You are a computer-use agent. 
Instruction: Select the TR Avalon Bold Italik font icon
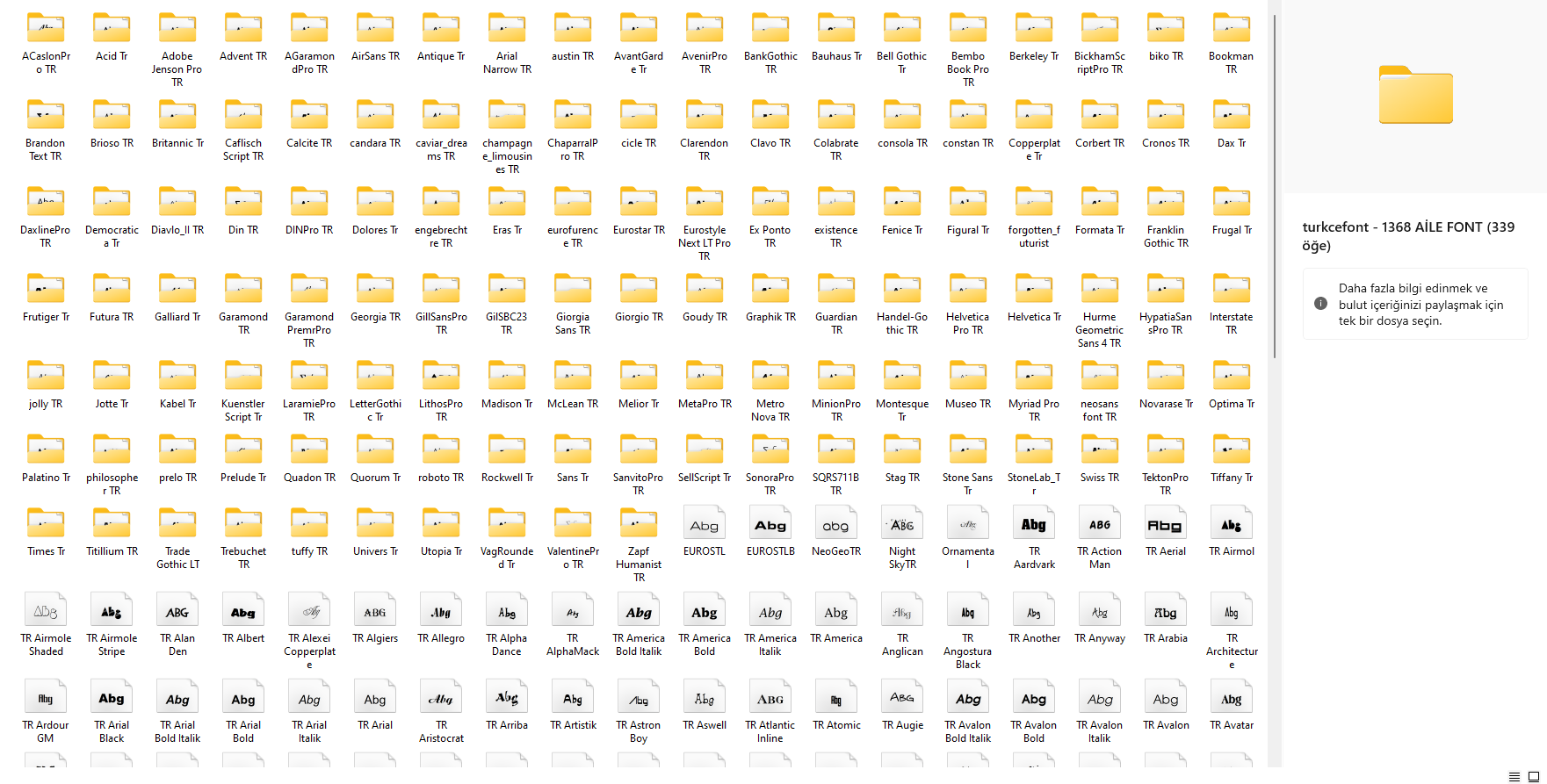(x=968, y=697)
